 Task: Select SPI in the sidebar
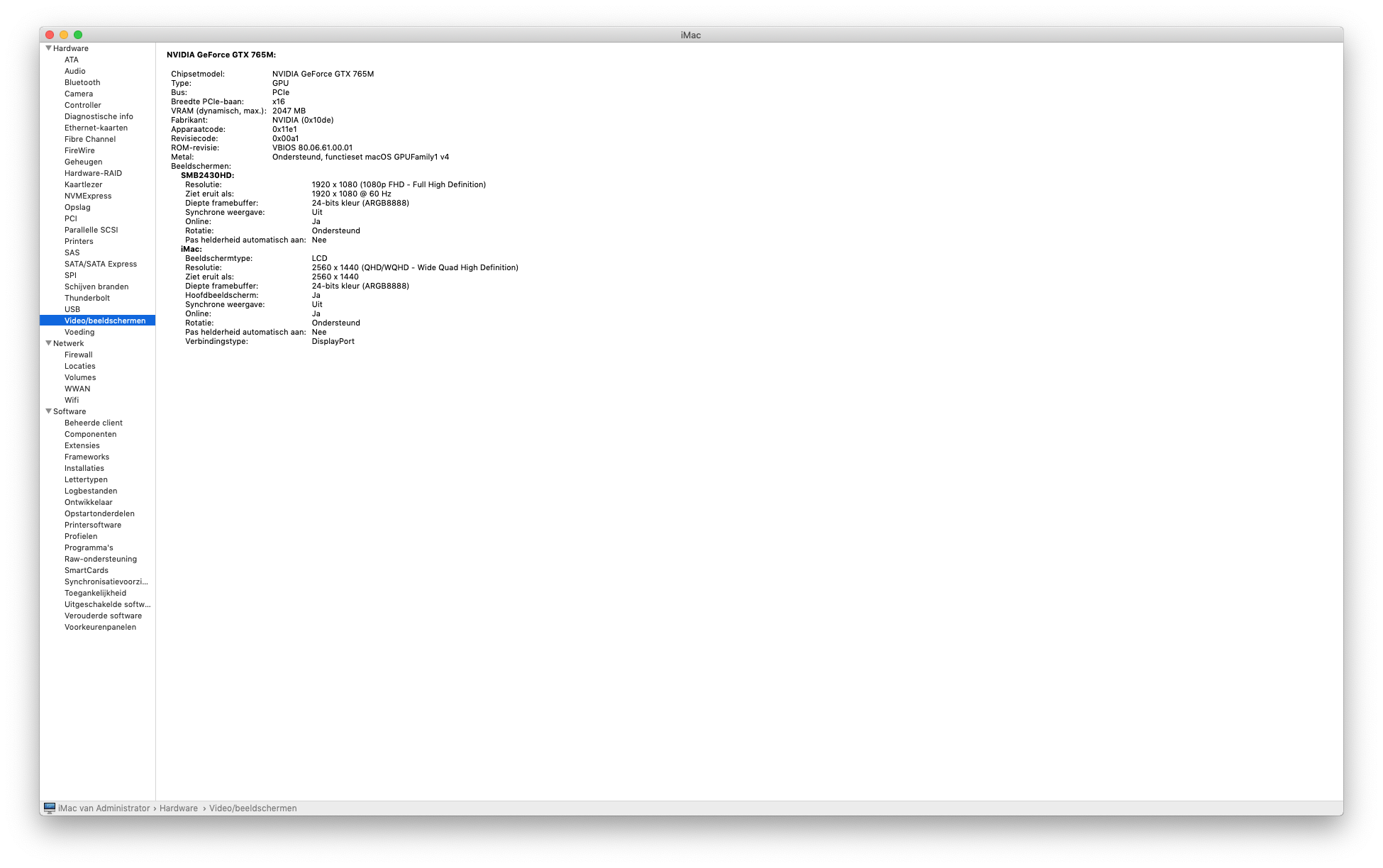click(x=70, y=275)
